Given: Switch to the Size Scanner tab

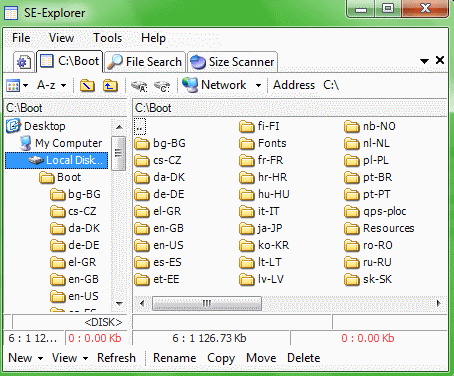Looking at the screenshot, I should coord(233,62).
